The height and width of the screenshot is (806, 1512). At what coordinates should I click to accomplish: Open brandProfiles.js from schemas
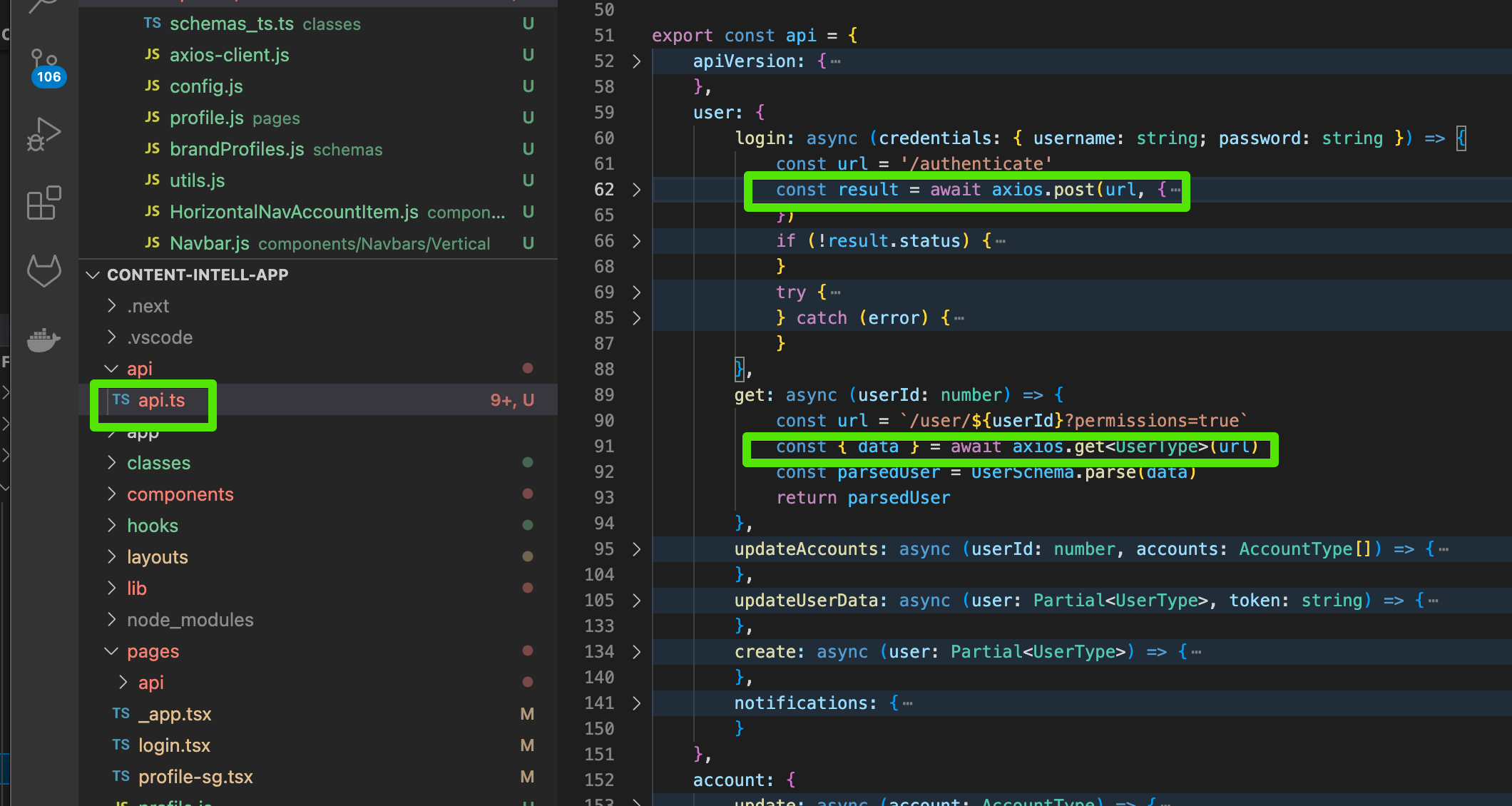237,149
